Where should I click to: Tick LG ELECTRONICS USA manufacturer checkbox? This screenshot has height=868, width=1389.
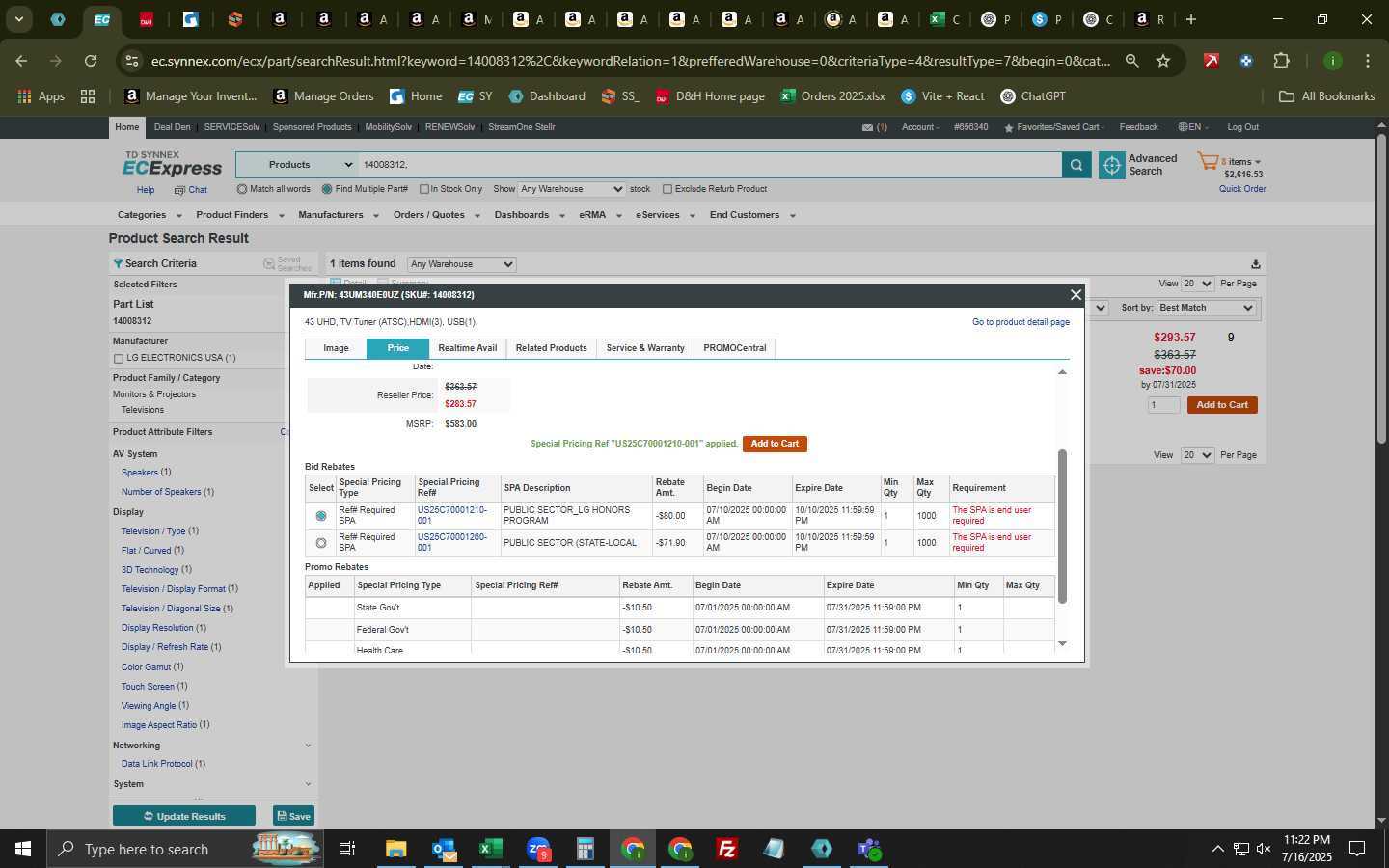coord(119,359)
